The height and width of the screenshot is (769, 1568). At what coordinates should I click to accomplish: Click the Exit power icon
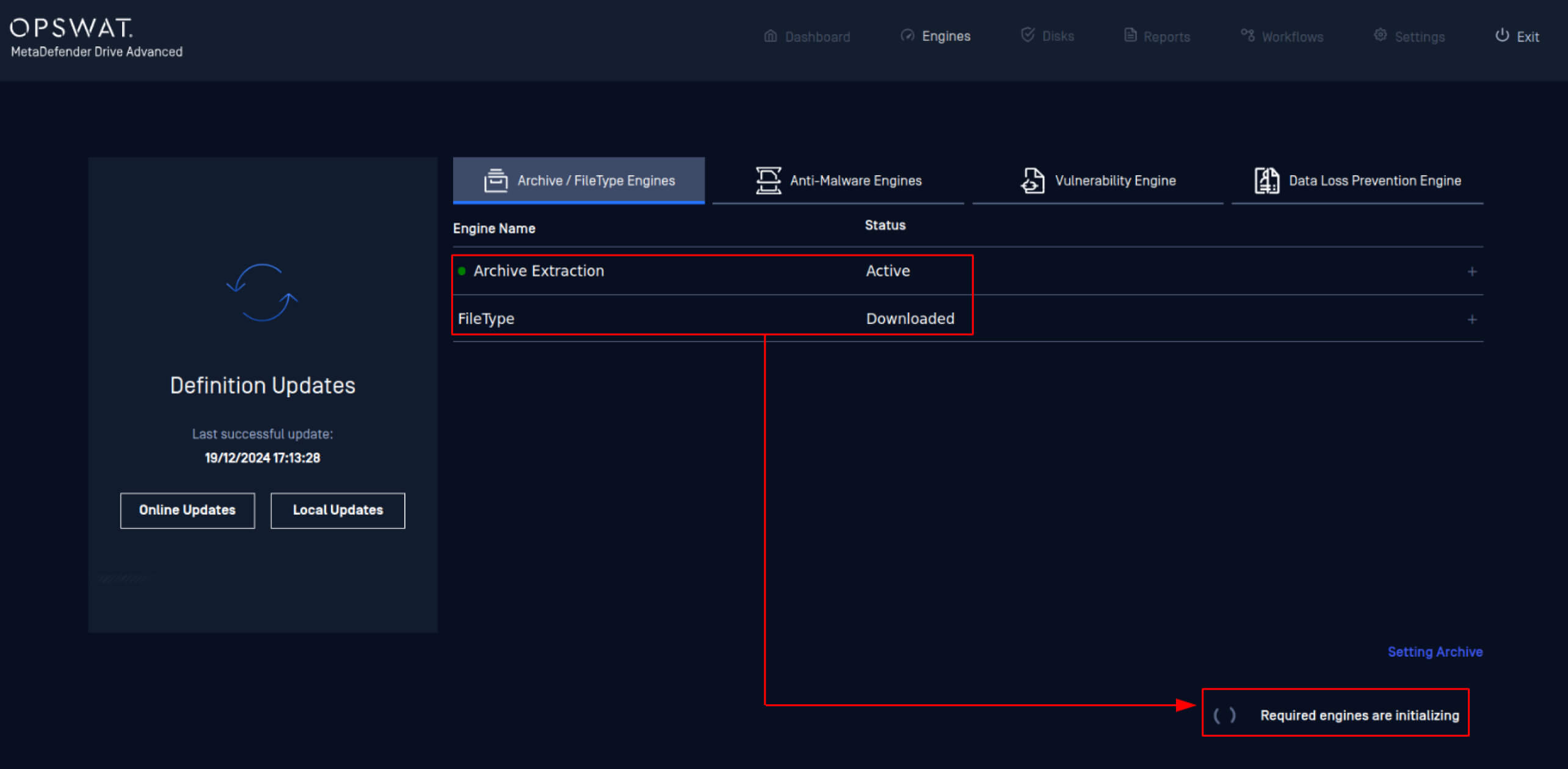1502,35
